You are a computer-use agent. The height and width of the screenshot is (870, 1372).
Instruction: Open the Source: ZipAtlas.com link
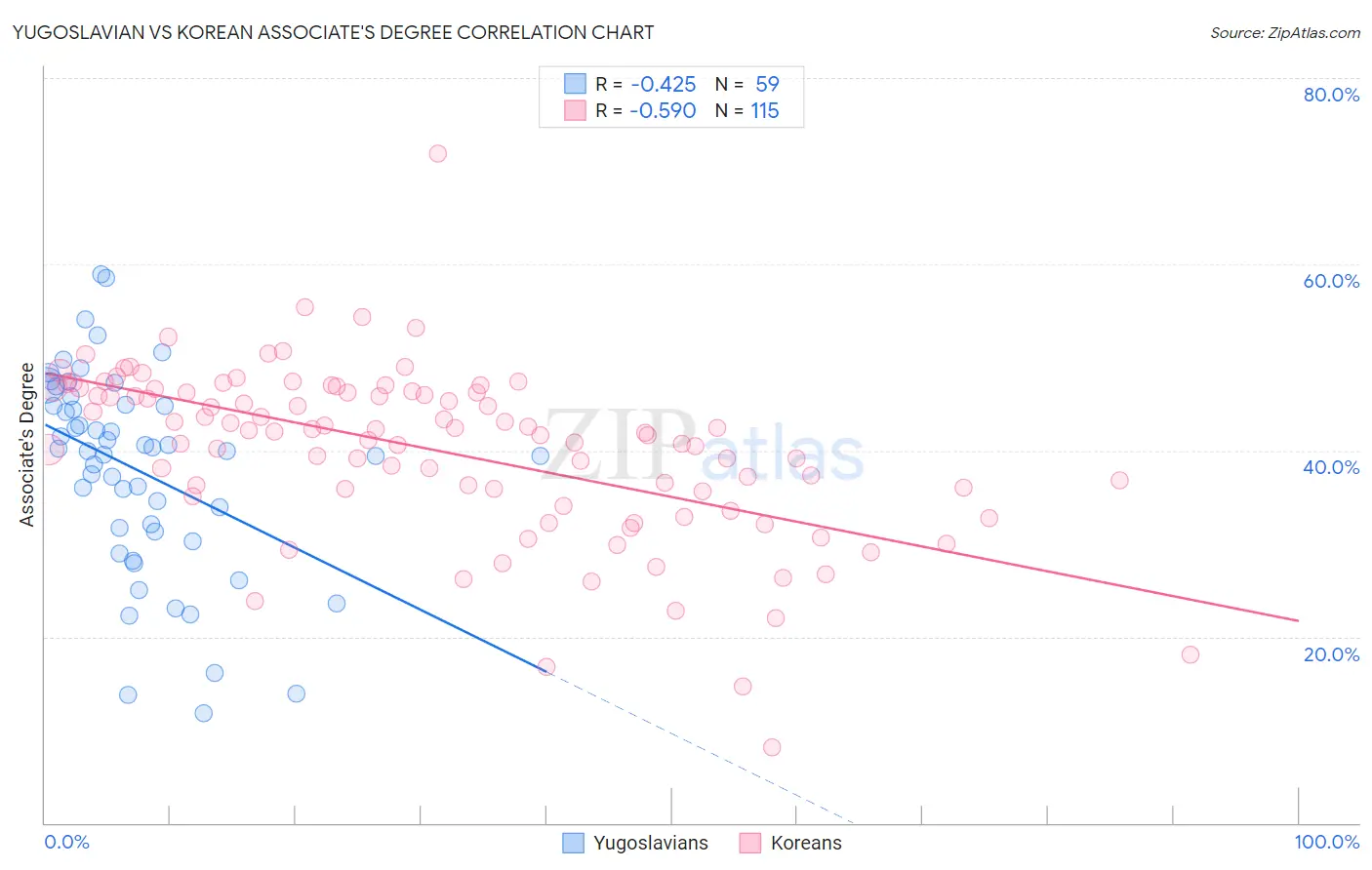[1285, 33]
